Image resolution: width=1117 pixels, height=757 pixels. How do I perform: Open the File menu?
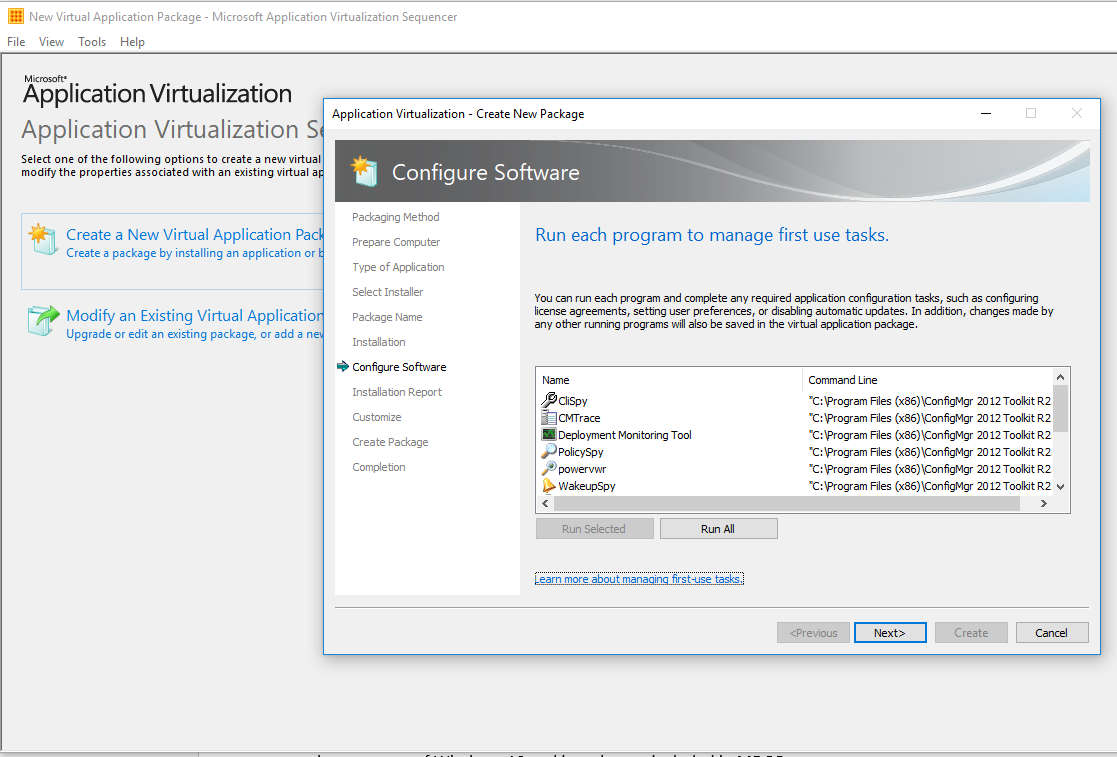(16, 41)
